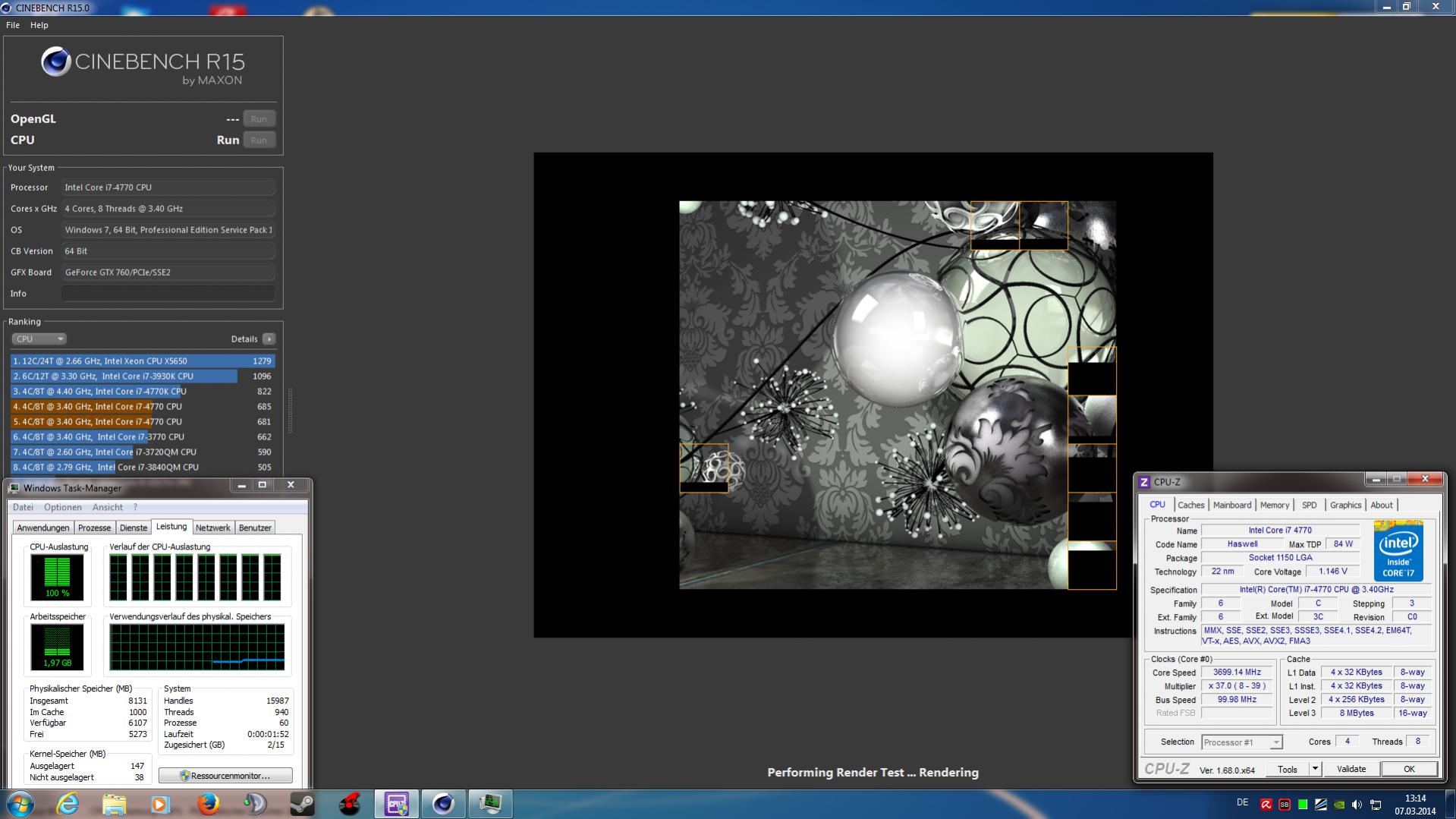
Task: Switch to Cinebench taskbar button
Action: (x=444, y=804)
